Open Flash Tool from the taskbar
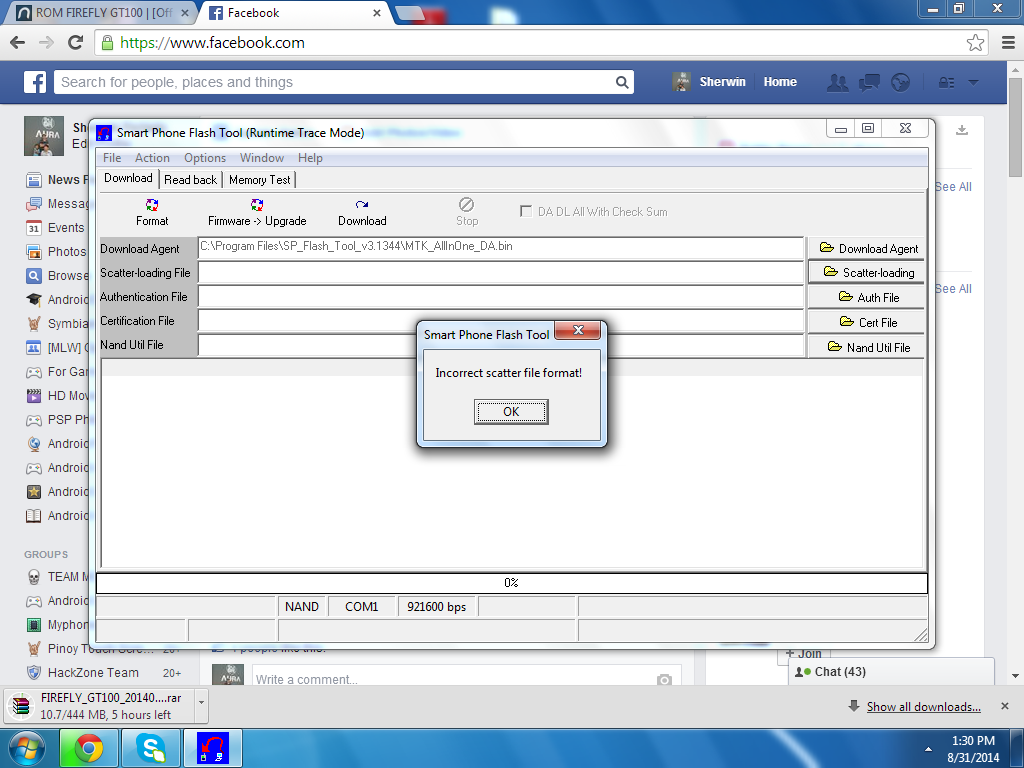 click(x=213, y=748)
